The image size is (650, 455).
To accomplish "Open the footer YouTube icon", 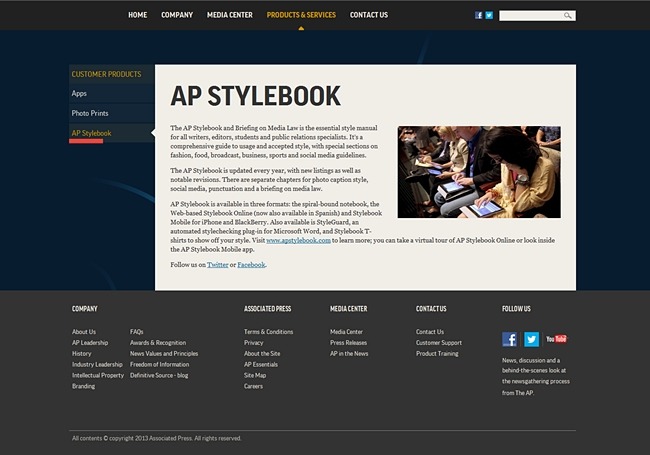I will [556, 339].
